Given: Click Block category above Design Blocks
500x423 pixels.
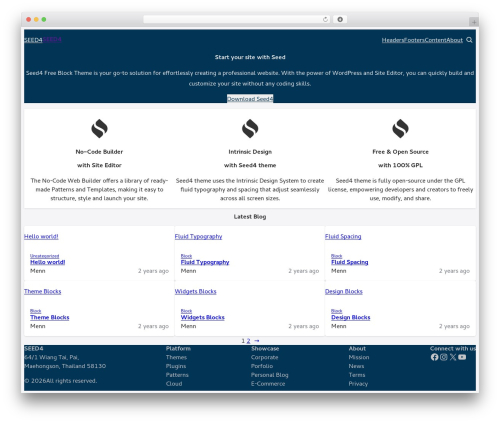Looking at the screenshot, I should click(x=337, y=311).
